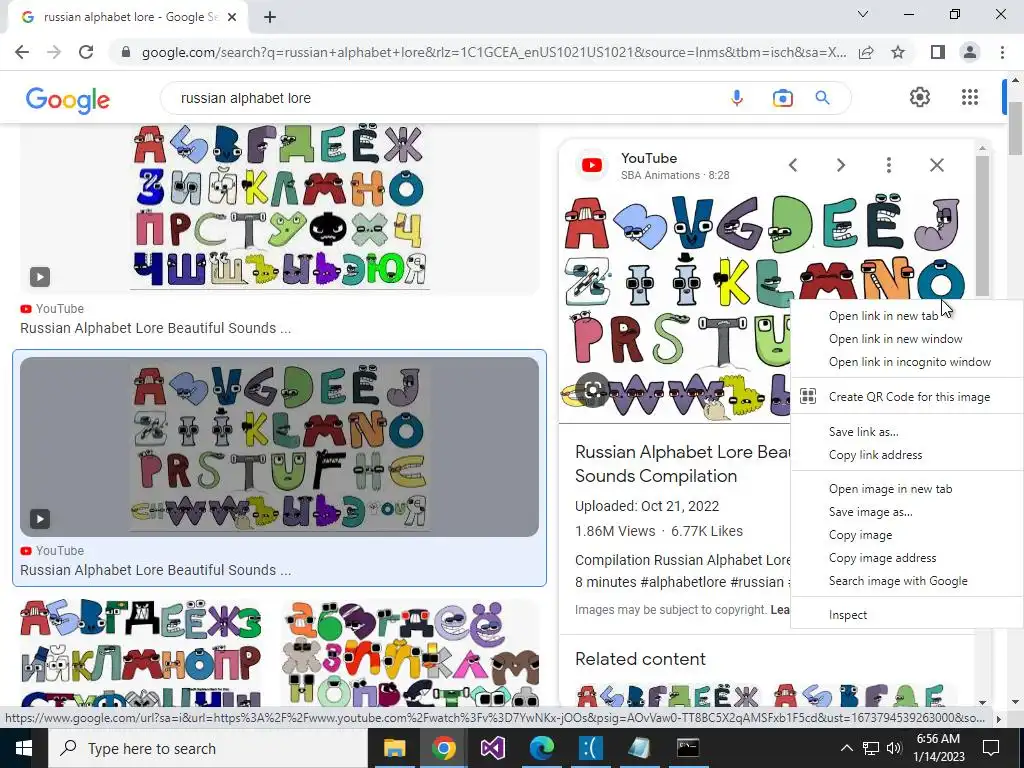This screenshot has width=1024, height=768.
Task: View site information lock icon
Action: (126, 52)
